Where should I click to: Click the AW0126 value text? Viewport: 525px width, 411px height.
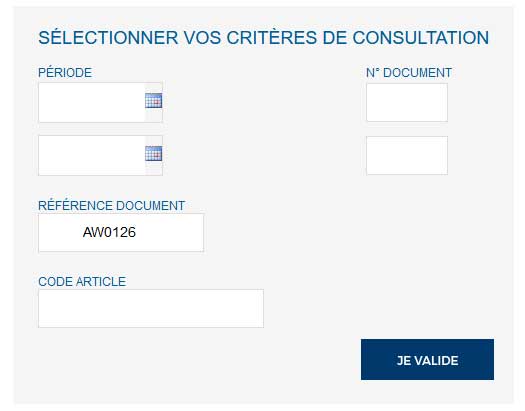pos(109,232)
